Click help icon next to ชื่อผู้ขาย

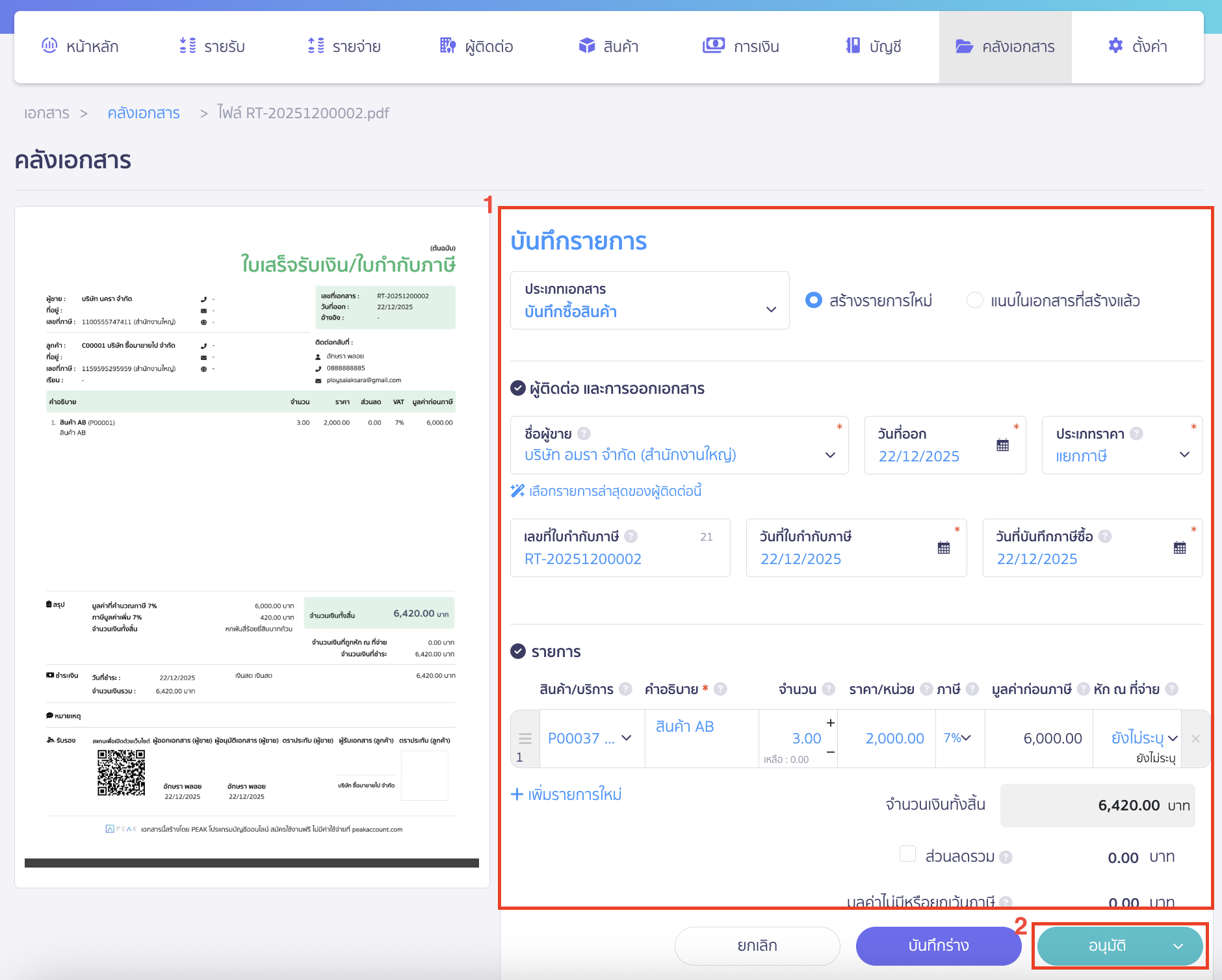(x=584, y=433)
